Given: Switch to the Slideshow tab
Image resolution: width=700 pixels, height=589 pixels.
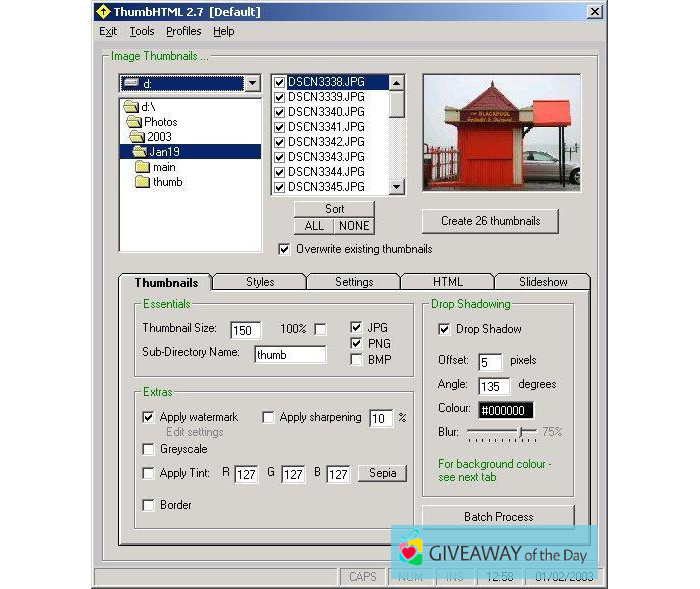Looking at the screenshot, I should tap(542, 282).
